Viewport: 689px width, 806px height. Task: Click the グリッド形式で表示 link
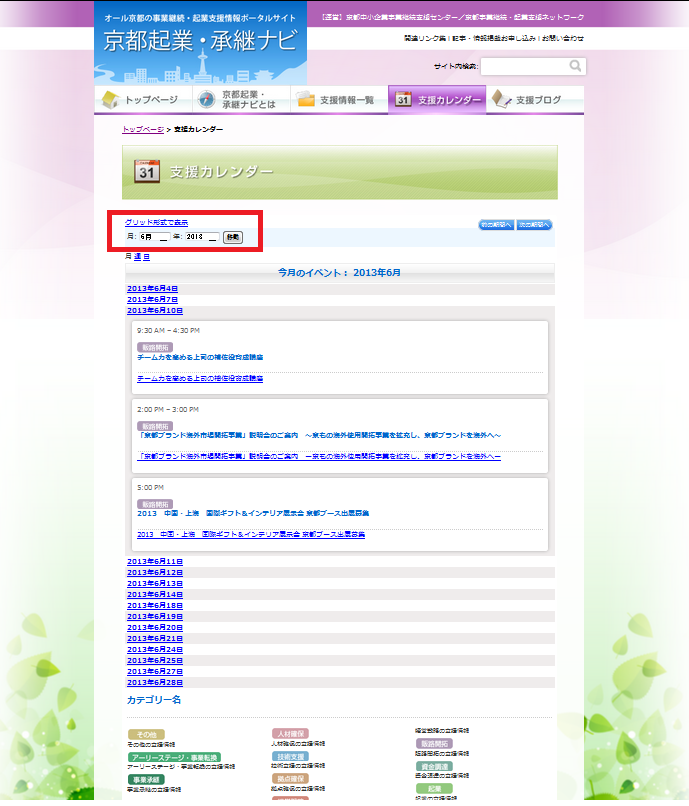(156, 222)
